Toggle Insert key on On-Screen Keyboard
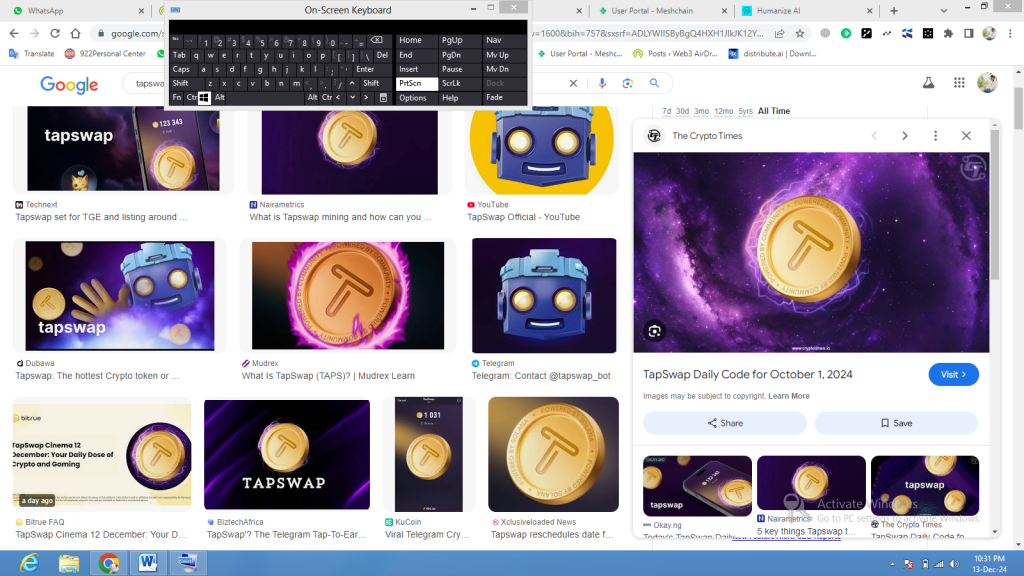 [416, 69]
